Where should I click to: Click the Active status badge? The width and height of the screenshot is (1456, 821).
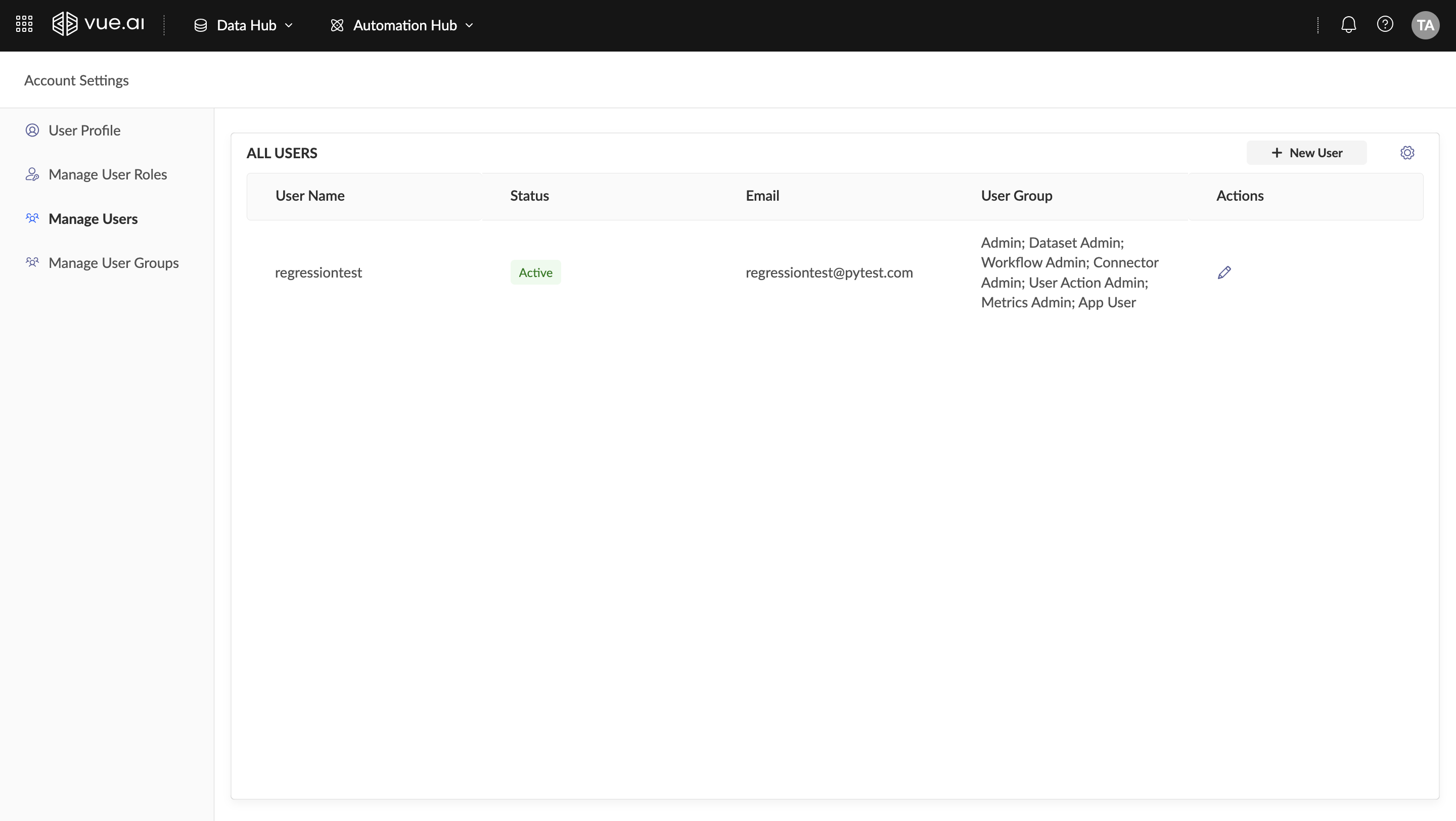pyautogui.click(x=535, y=272)
